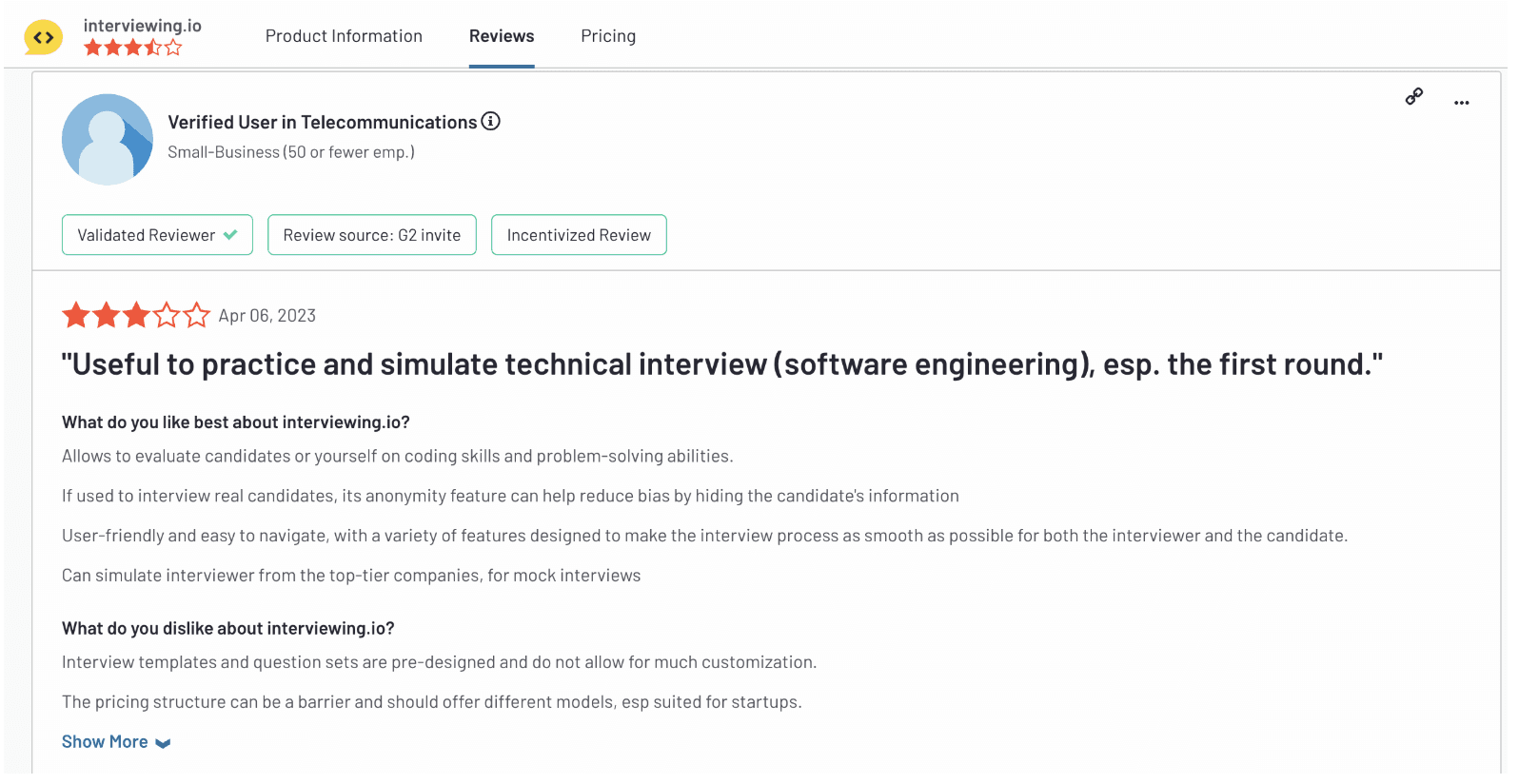Click the "User-friendly and easy to navigate" sentence
Viewport: 1519px width, 784px height.
(705, 536)
